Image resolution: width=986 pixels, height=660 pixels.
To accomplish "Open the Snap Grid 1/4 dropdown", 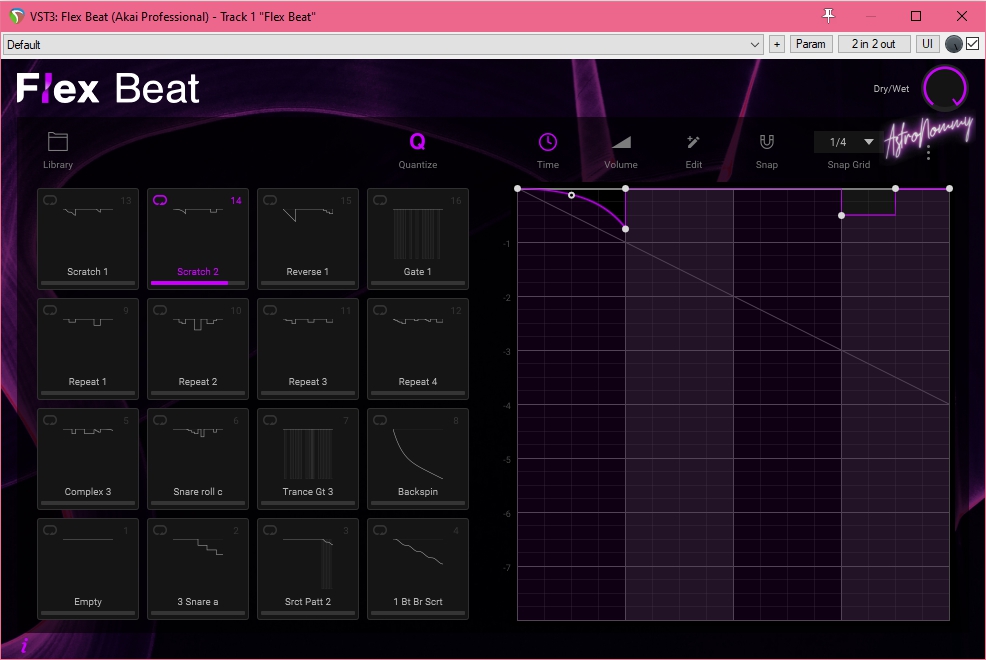I will click(848, 142).
